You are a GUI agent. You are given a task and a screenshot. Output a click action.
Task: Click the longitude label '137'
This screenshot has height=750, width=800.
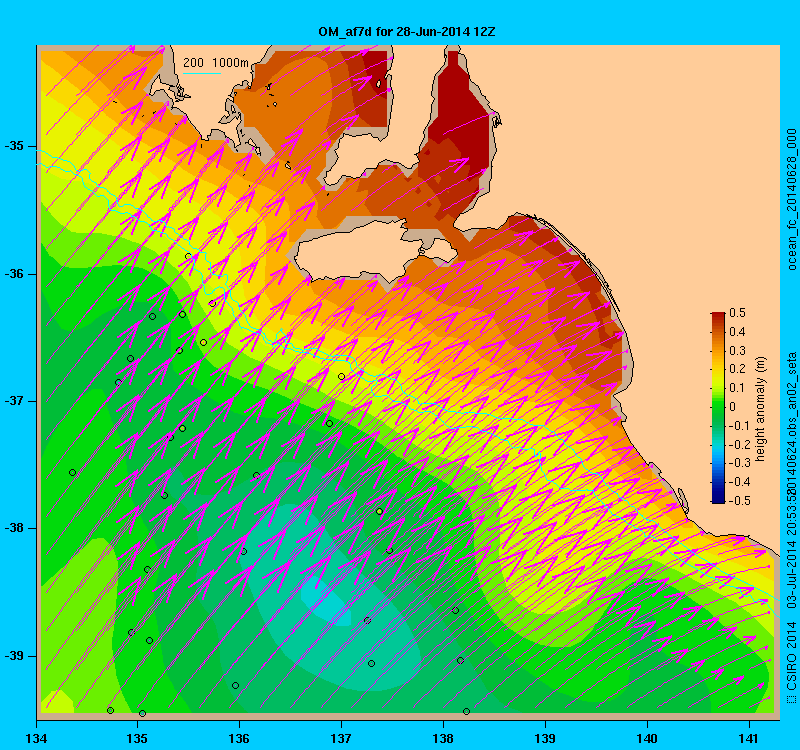(x=341, y=739)
